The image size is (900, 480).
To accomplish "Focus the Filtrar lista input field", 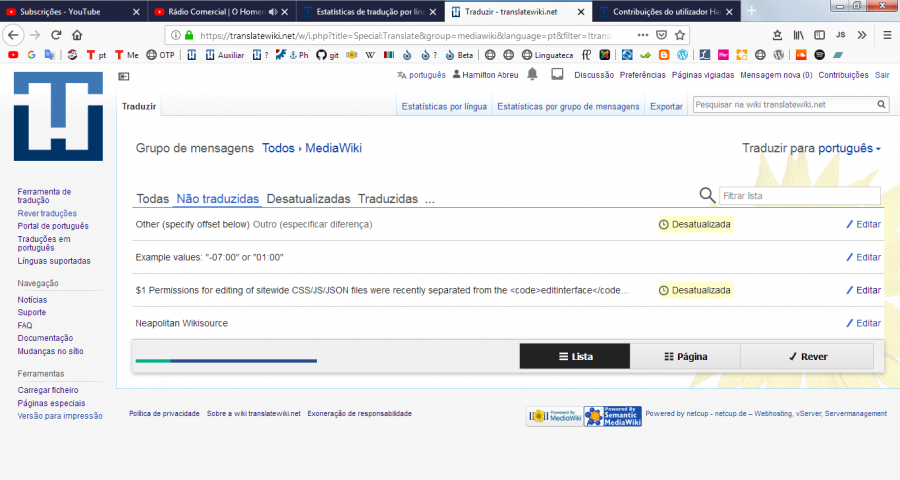I will coord(800,196).
